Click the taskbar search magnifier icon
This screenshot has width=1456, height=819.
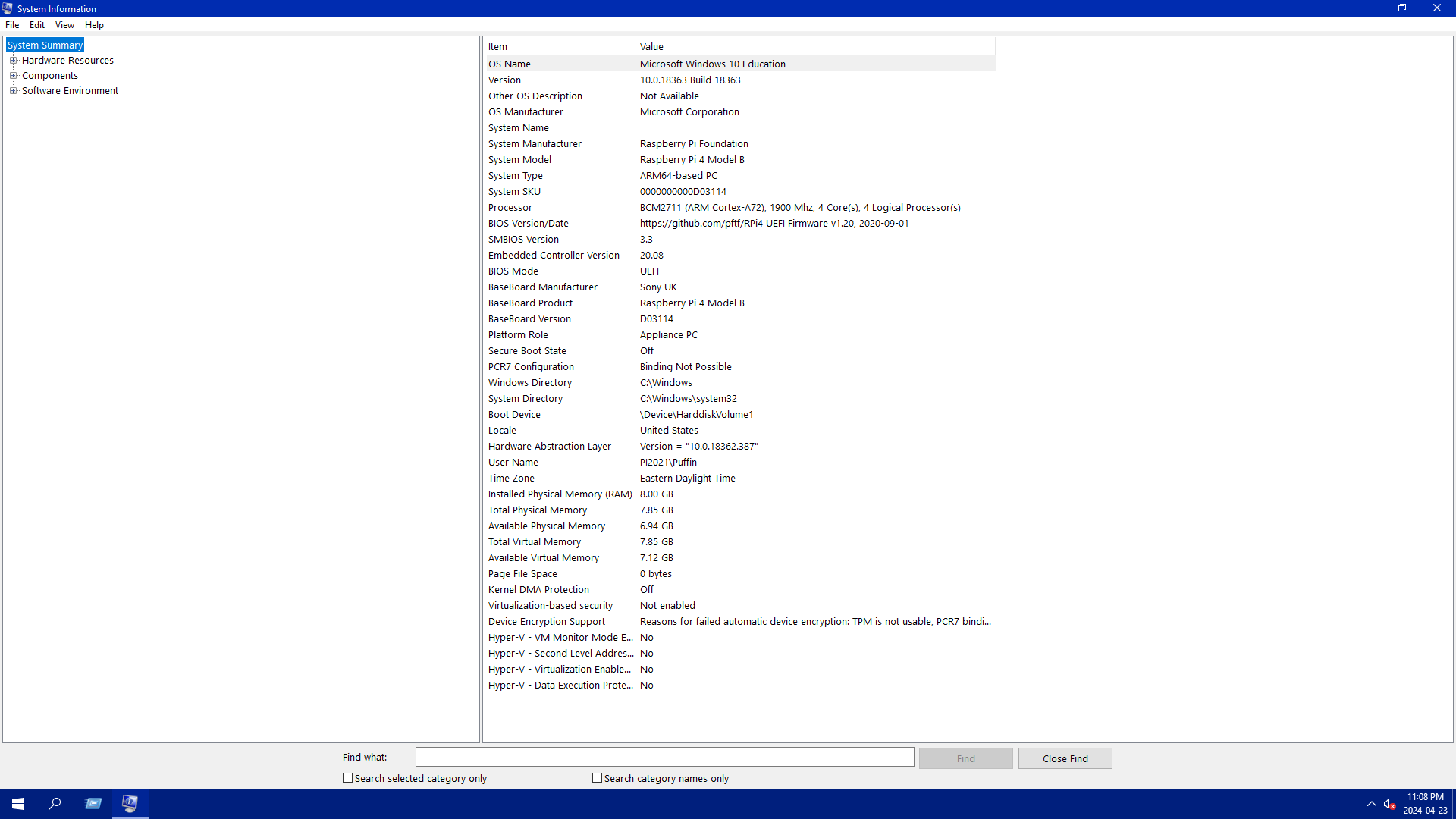pos(55,804)
